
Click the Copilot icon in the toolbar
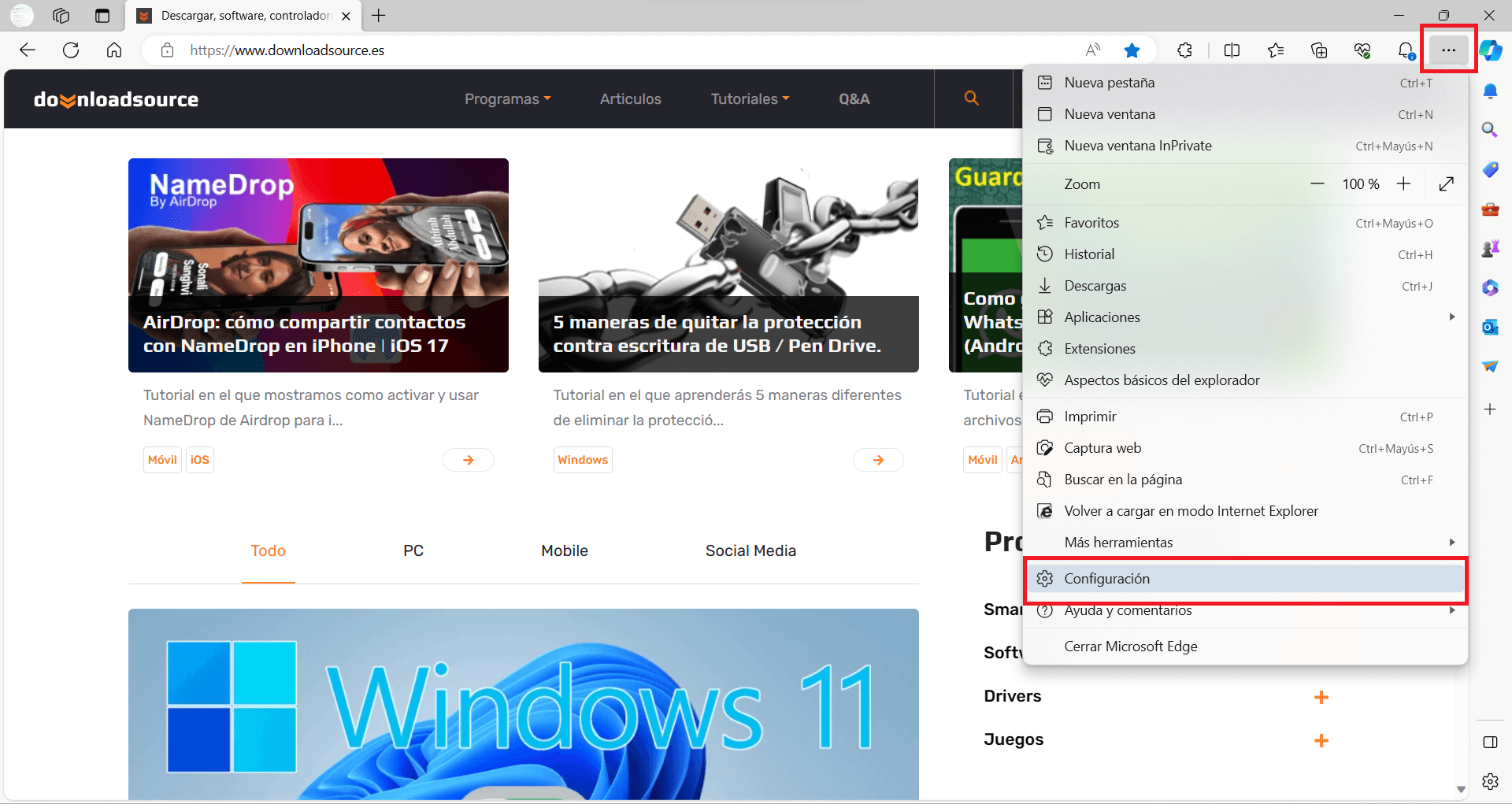(1491, 50)
